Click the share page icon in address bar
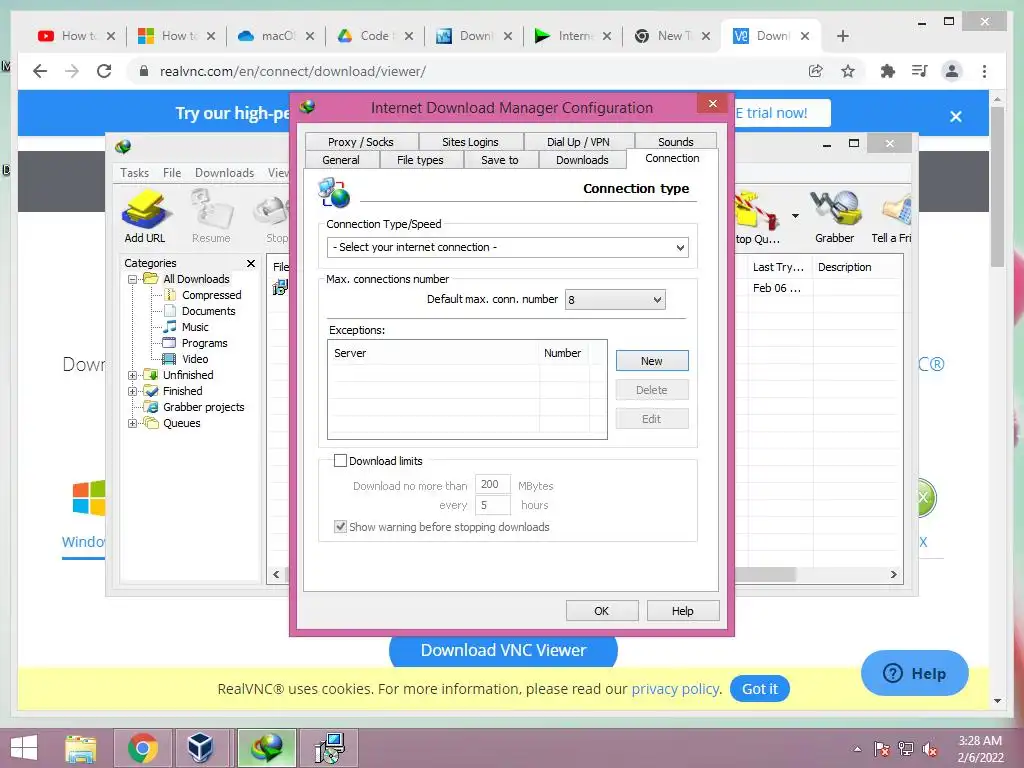This screenshot has width=1024, height=768. pos(816,71)
